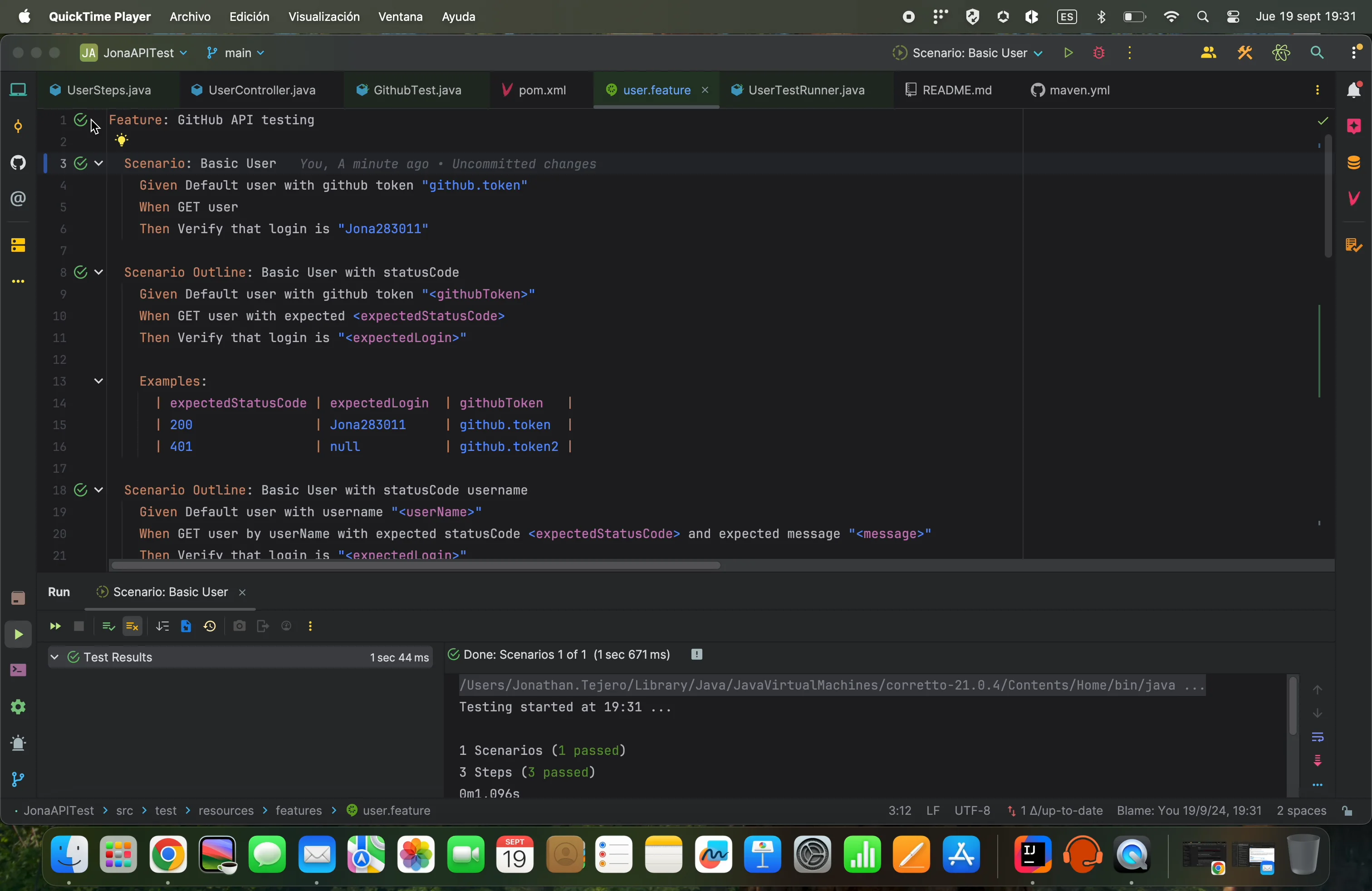Click the UTF-8 encoding indicator
The width and height of the screenshot is (1372, 891).
(x=972, y=811)
